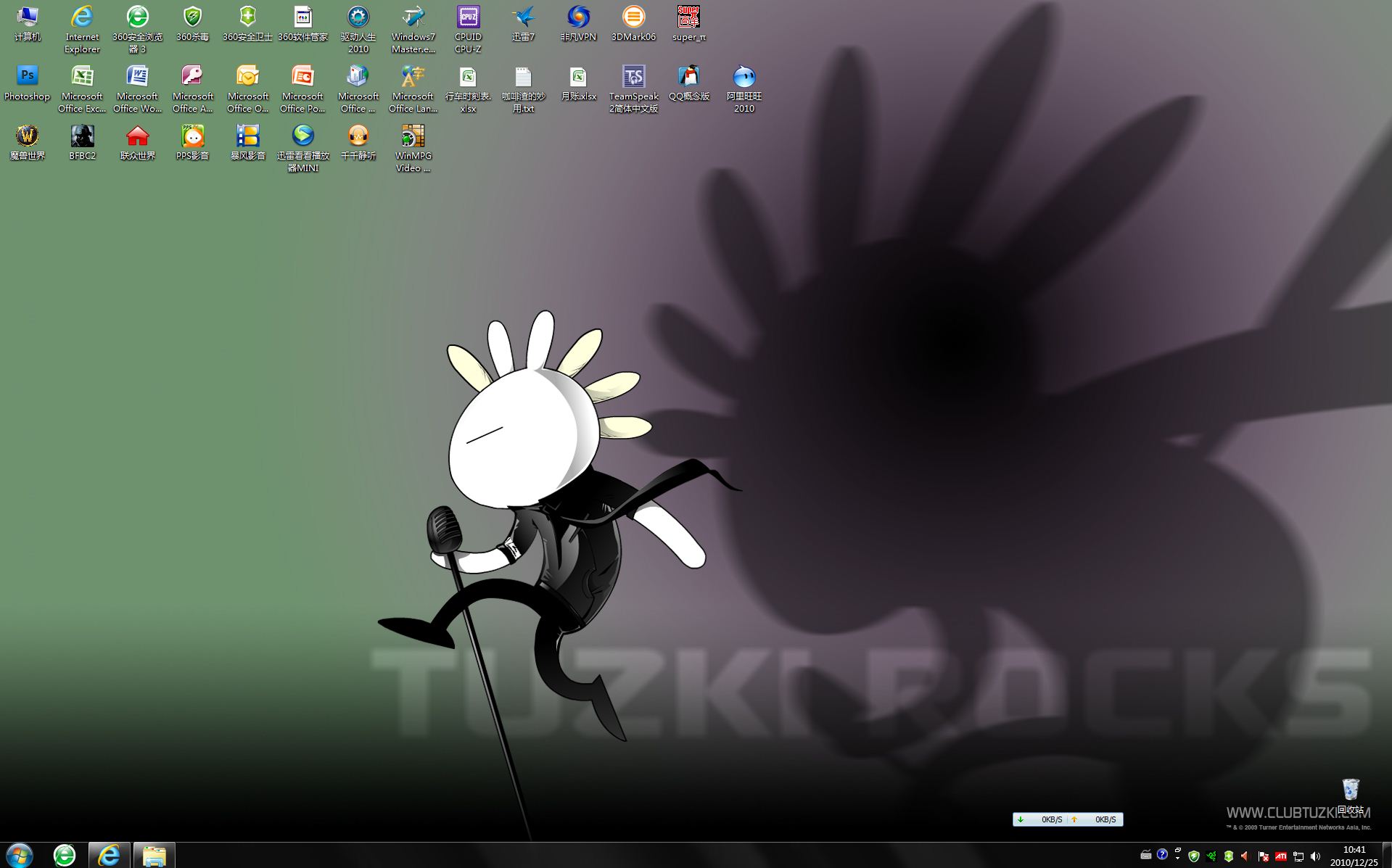Open the red speaker tray icon
This screenshot has width=1392, height=868.
(1245, 856)
